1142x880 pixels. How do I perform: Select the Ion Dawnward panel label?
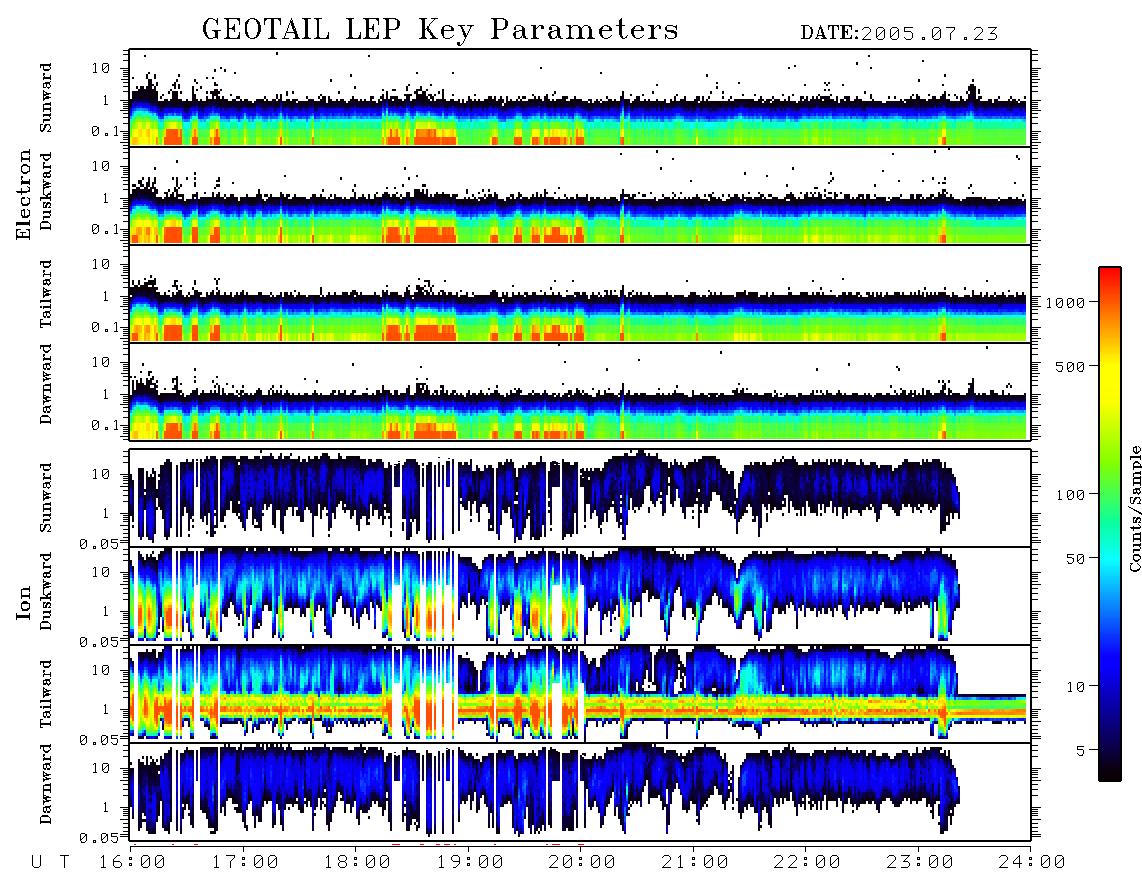(46, 784)
